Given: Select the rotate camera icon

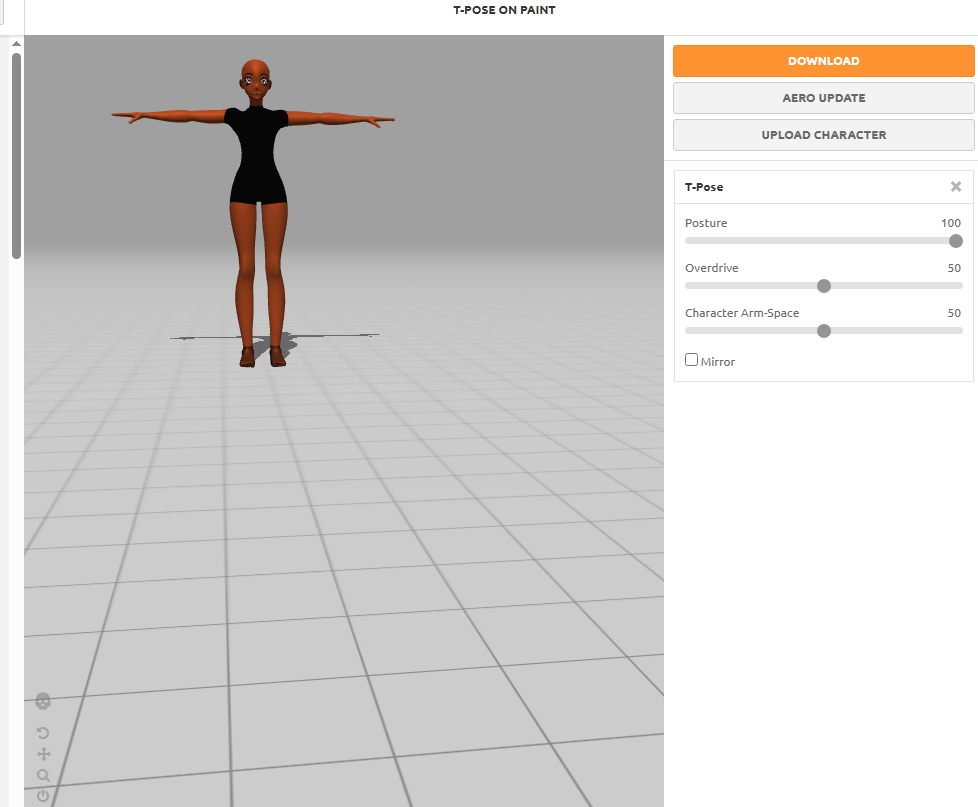Looking at the screenshot, I should [x=43, y=733].
